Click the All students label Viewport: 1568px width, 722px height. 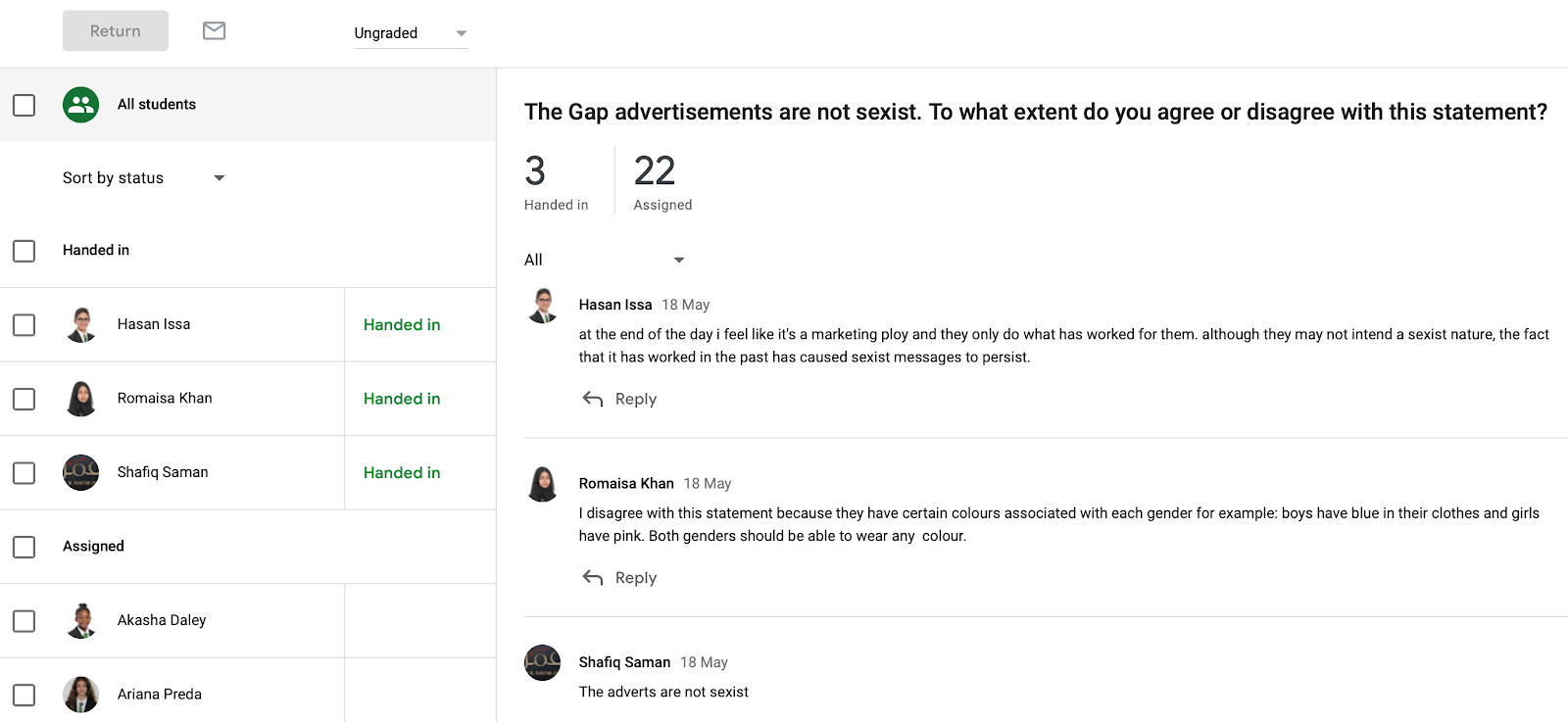157,105
